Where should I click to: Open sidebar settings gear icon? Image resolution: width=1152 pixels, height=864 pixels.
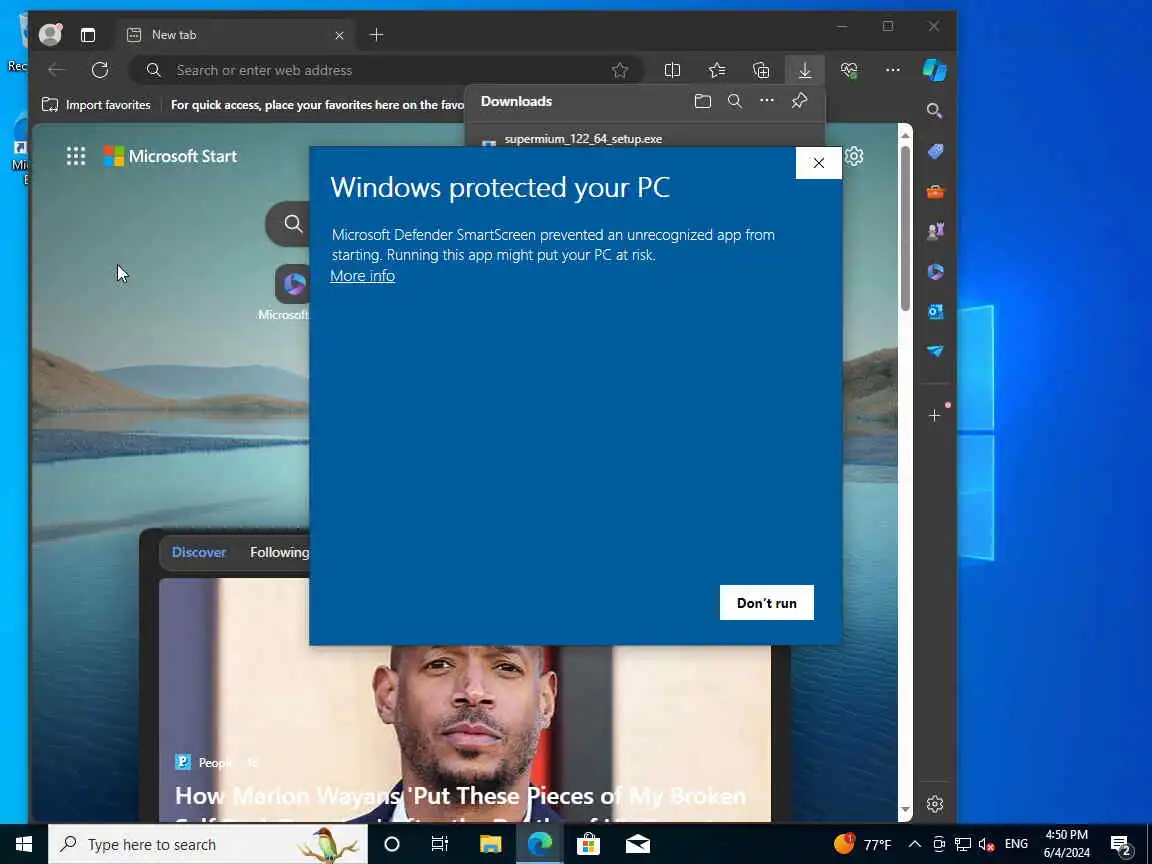click(x=935, y=804)
